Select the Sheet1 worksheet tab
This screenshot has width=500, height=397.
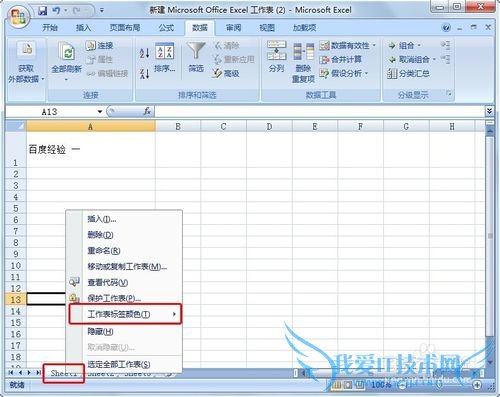[x=63, y=373]
